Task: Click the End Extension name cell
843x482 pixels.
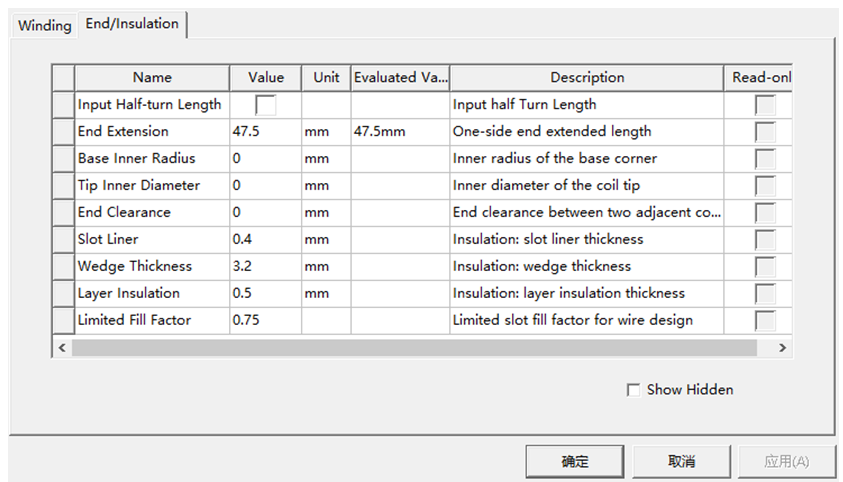Action: point(152,132)
